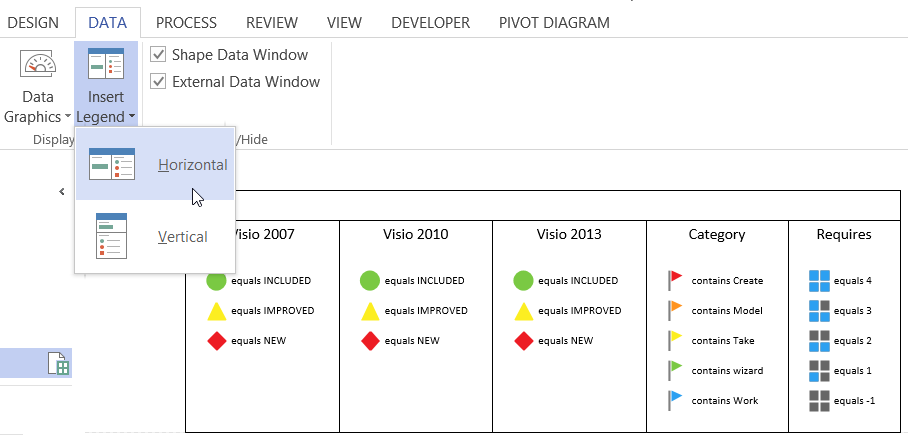The height and width of the screenshot is (435, 908).
Task: Select the Category legend column header
Action: point(717,235)
